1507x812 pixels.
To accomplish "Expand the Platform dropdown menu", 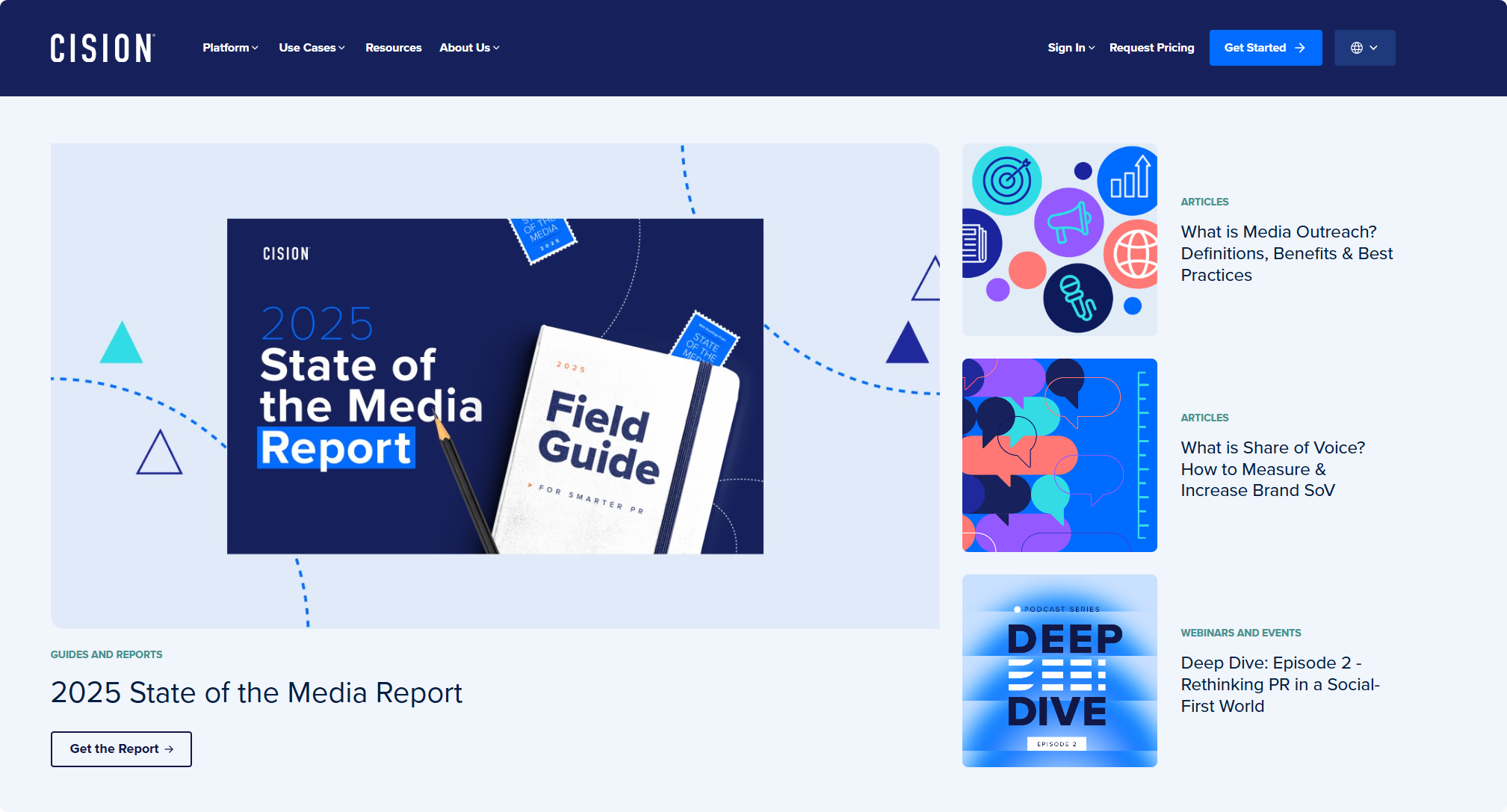I will click(226, 48).
